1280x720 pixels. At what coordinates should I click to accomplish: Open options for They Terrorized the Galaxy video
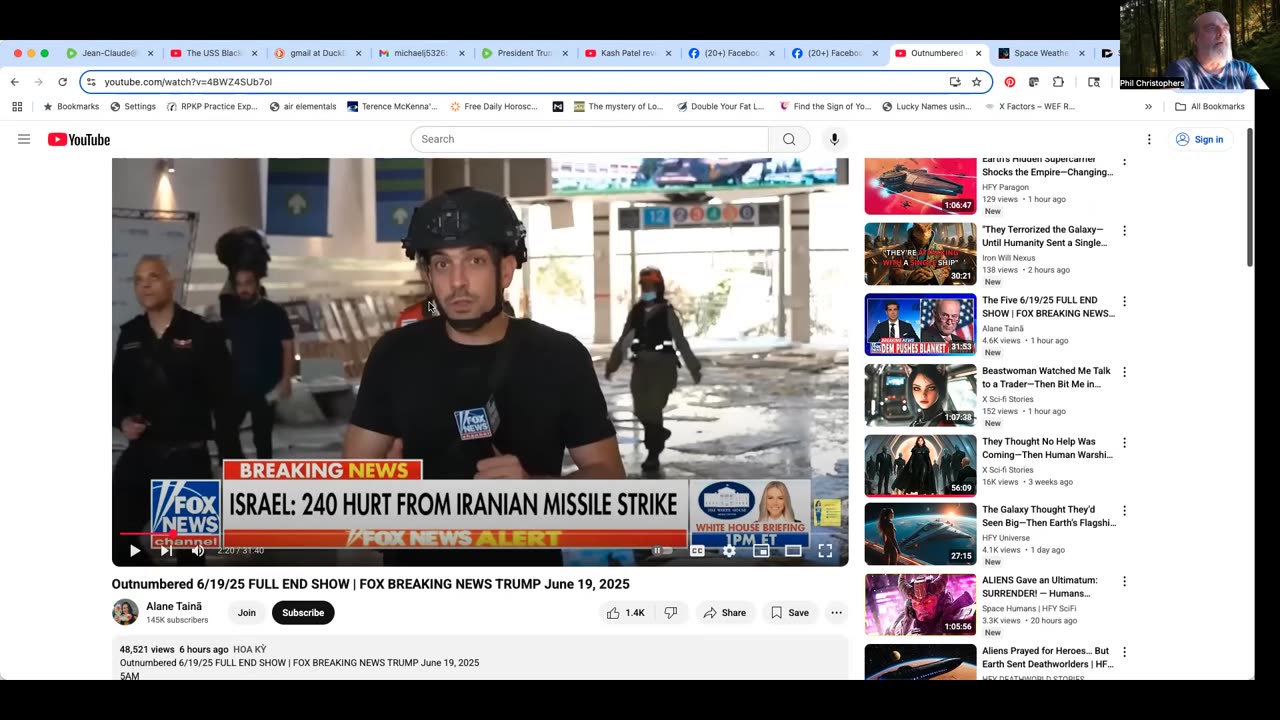pos(1124,231)
